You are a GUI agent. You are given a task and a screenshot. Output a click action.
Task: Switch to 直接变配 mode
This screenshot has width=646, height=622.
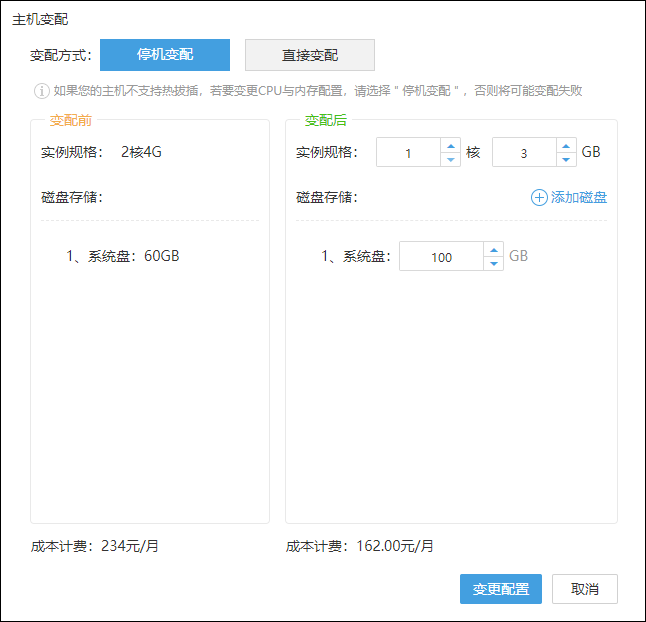point(309,55)
